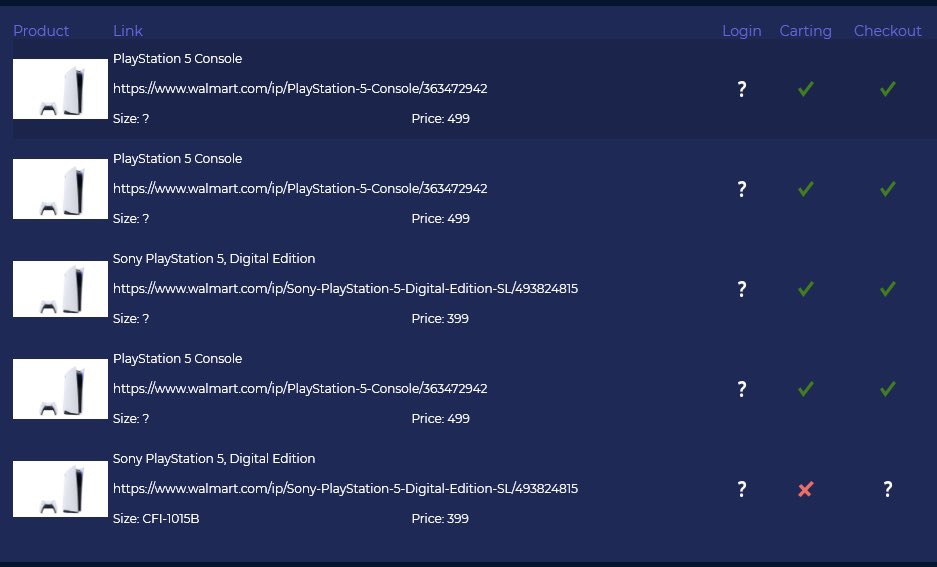Open the fourth row's PlayStation-5-Console Walmart link
The image size is (937, 567).
[x=300, y=389]
